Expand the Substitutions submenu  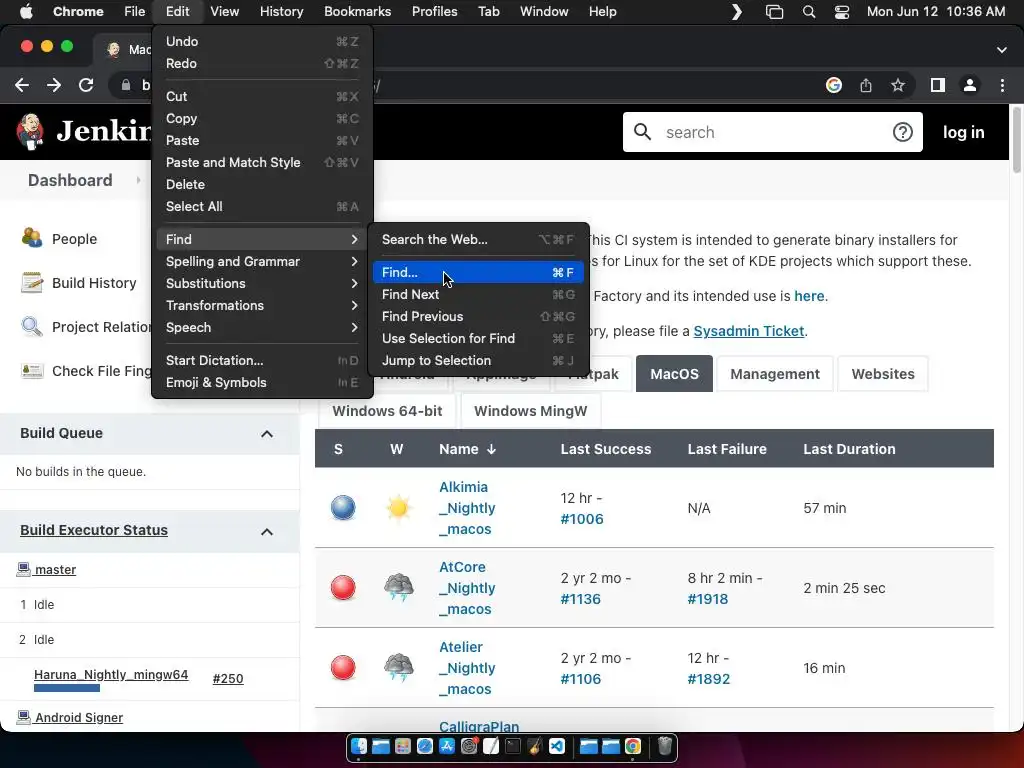(262, 283)
